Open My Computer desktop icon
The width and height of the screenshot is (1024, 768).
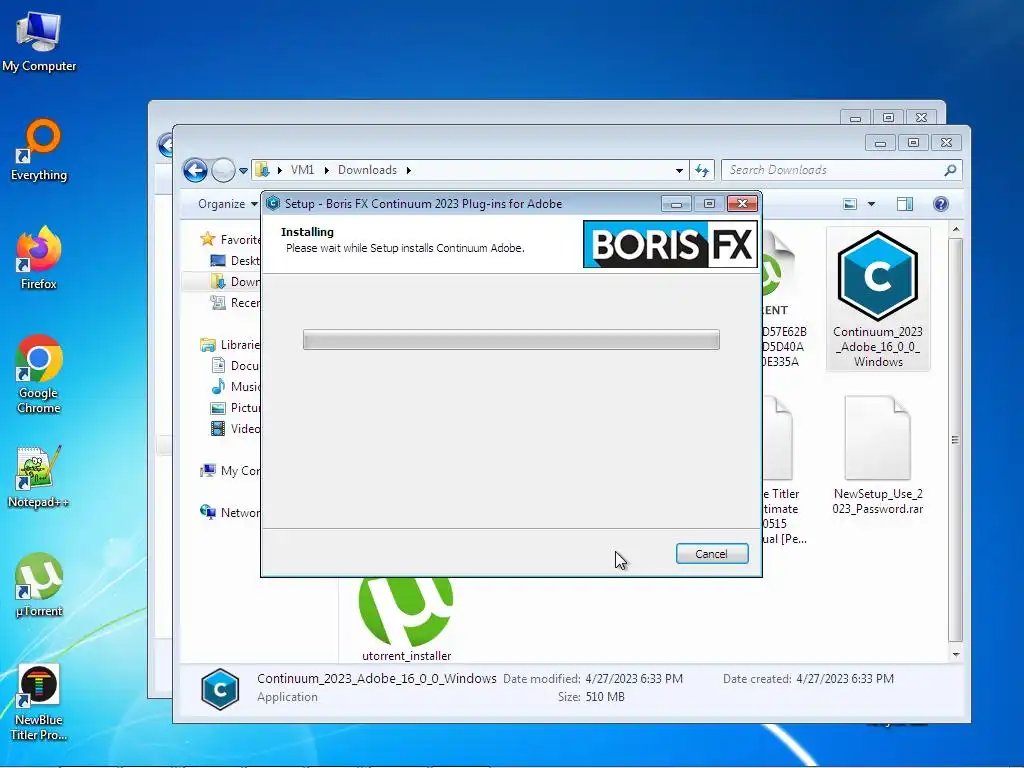point(39,41)
